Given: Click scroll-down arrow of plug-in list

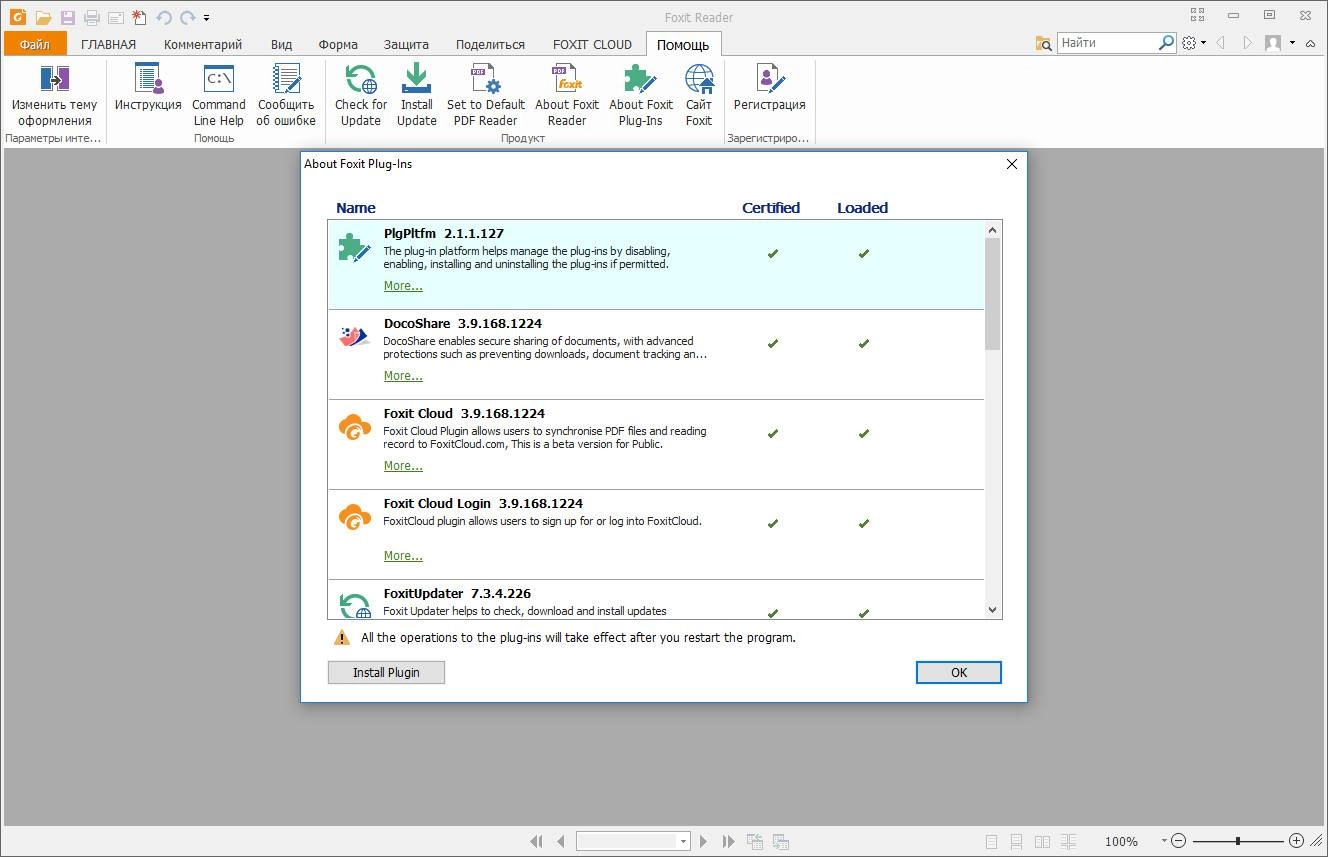Looking at the screenshot, I should pos(992,609).
